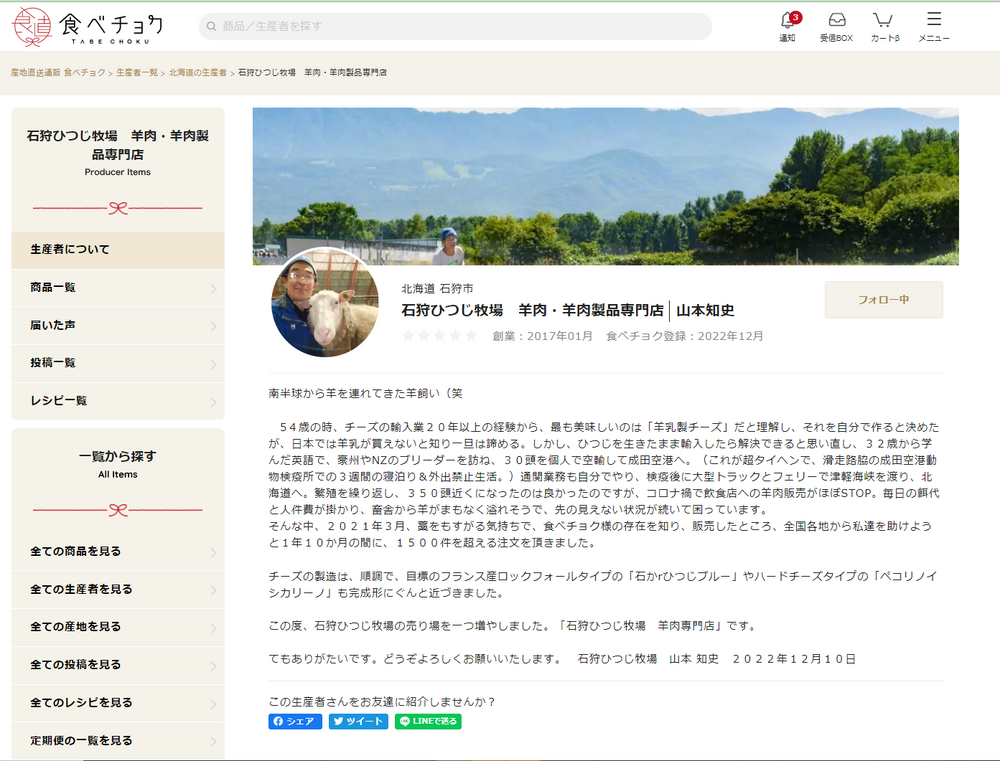
Task: Click the producer's profile photo
Action: click(325, 303)
